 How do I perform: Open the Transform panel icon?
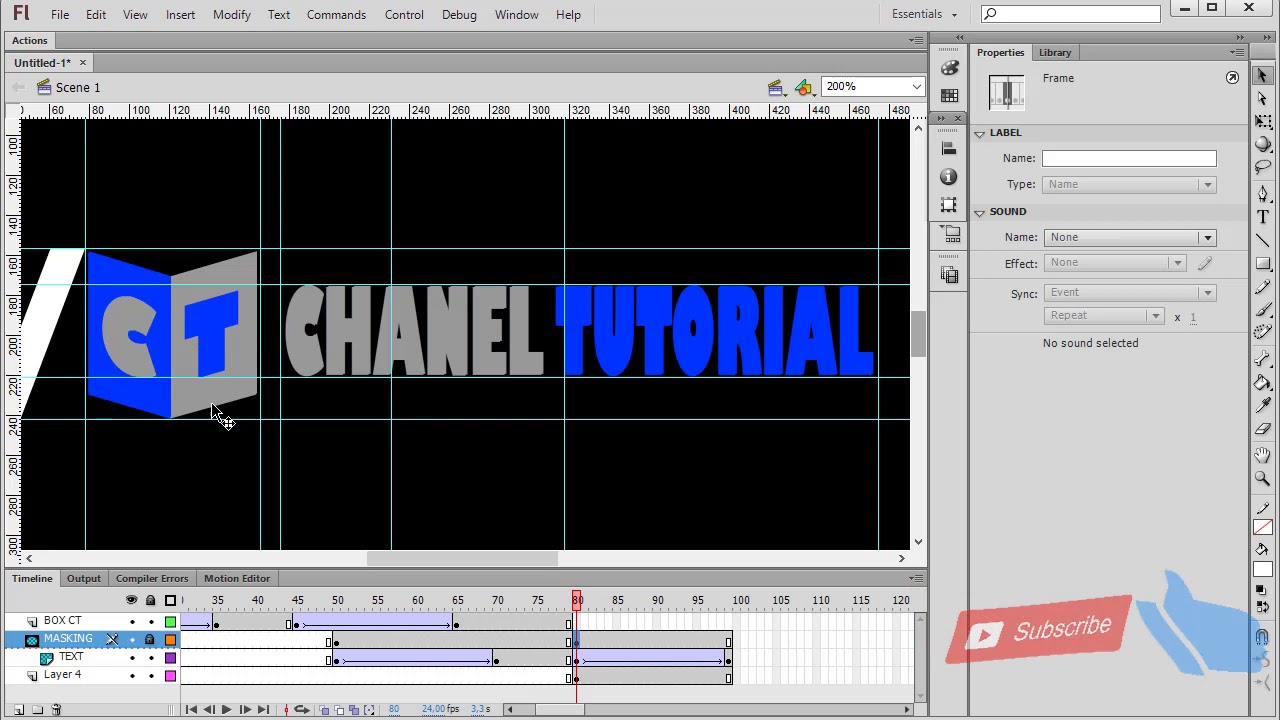pyautogui.click(x=949, y=205)
